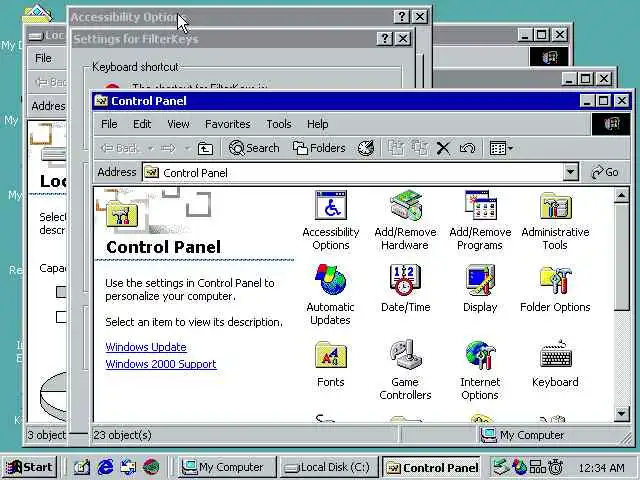Click the Up one level toolbar icon

(205, 148)
